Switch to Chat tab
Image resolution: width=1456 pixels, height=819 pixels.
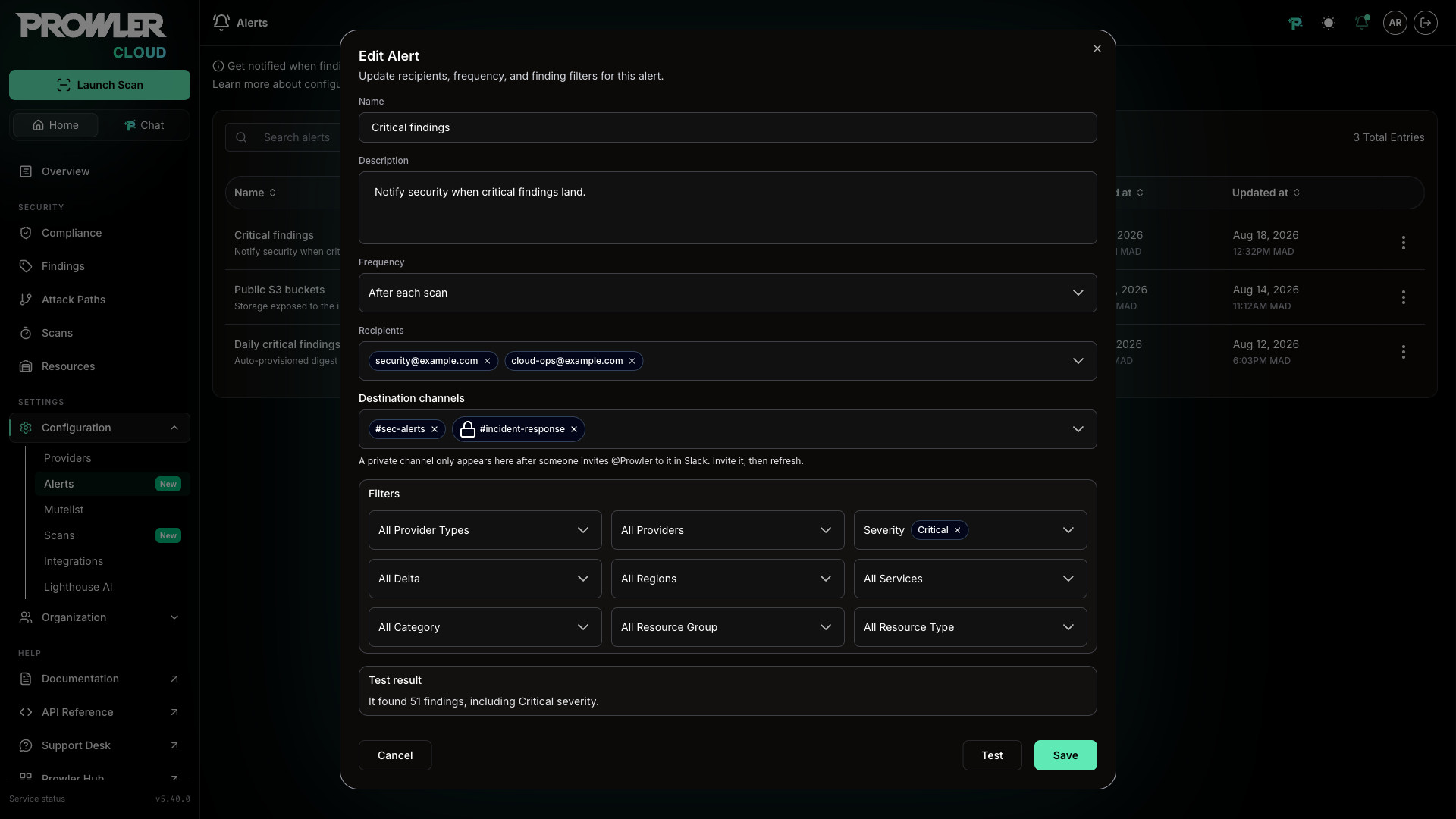coord(144,125)
